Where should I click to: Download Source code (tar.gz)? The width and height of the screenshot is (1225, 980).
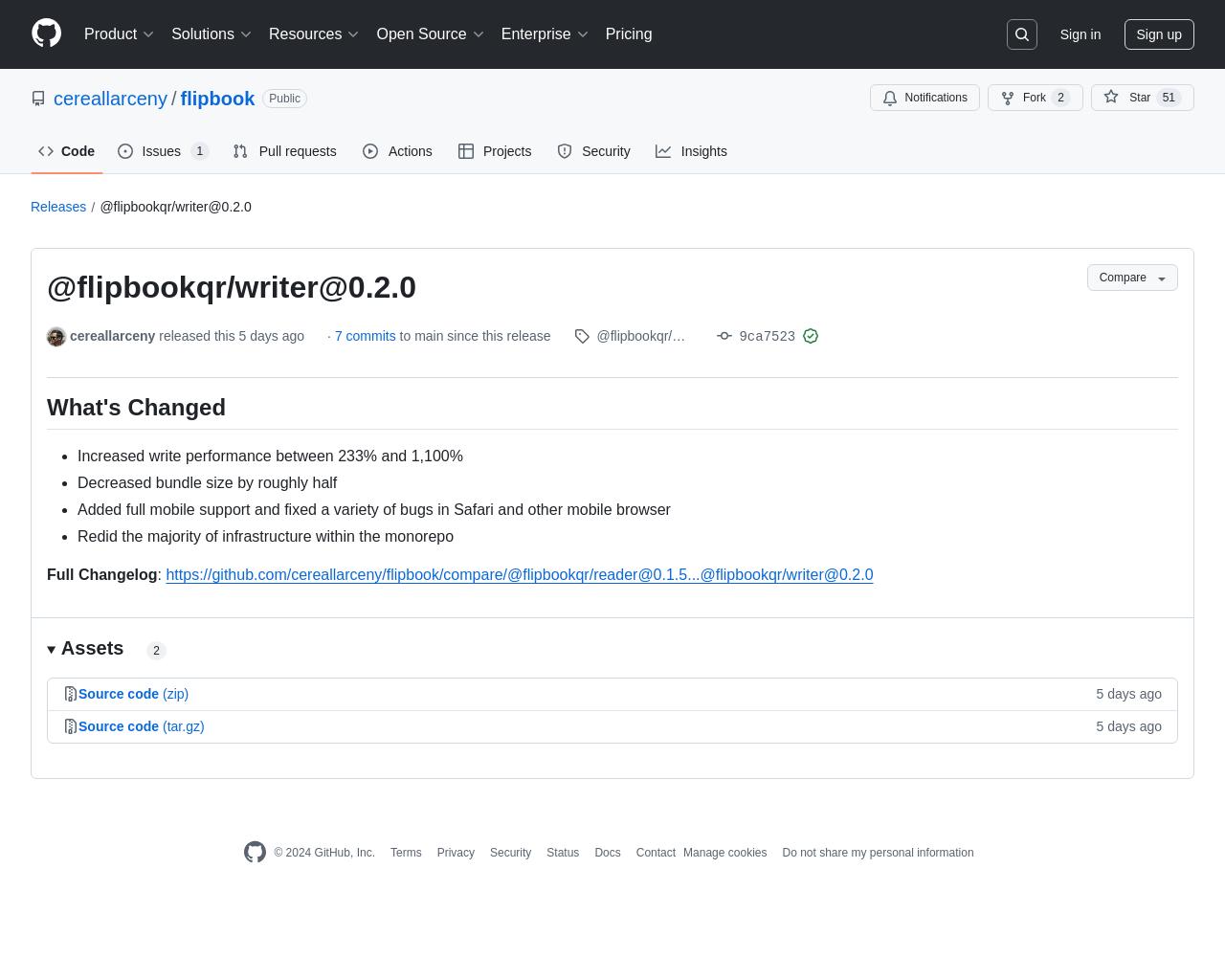[x=142, y=726]
